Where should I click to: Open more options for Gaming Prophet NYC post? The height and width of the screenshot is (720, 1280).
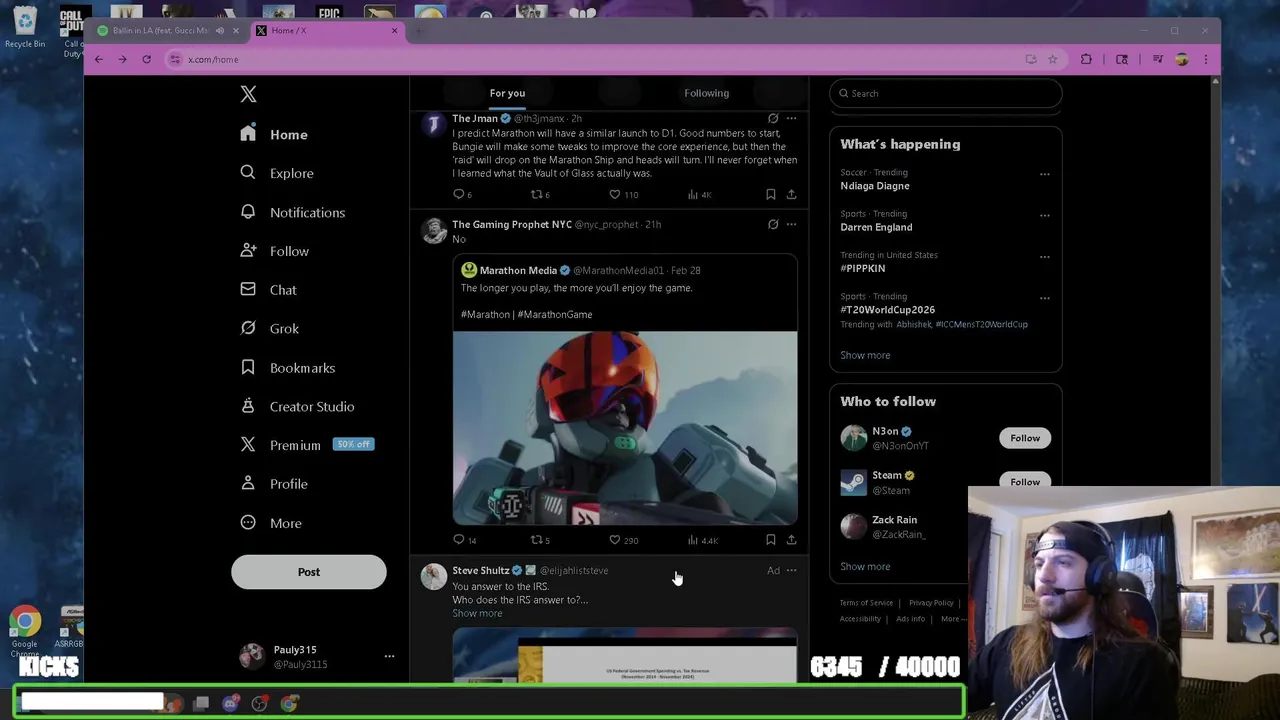point(791,224)
